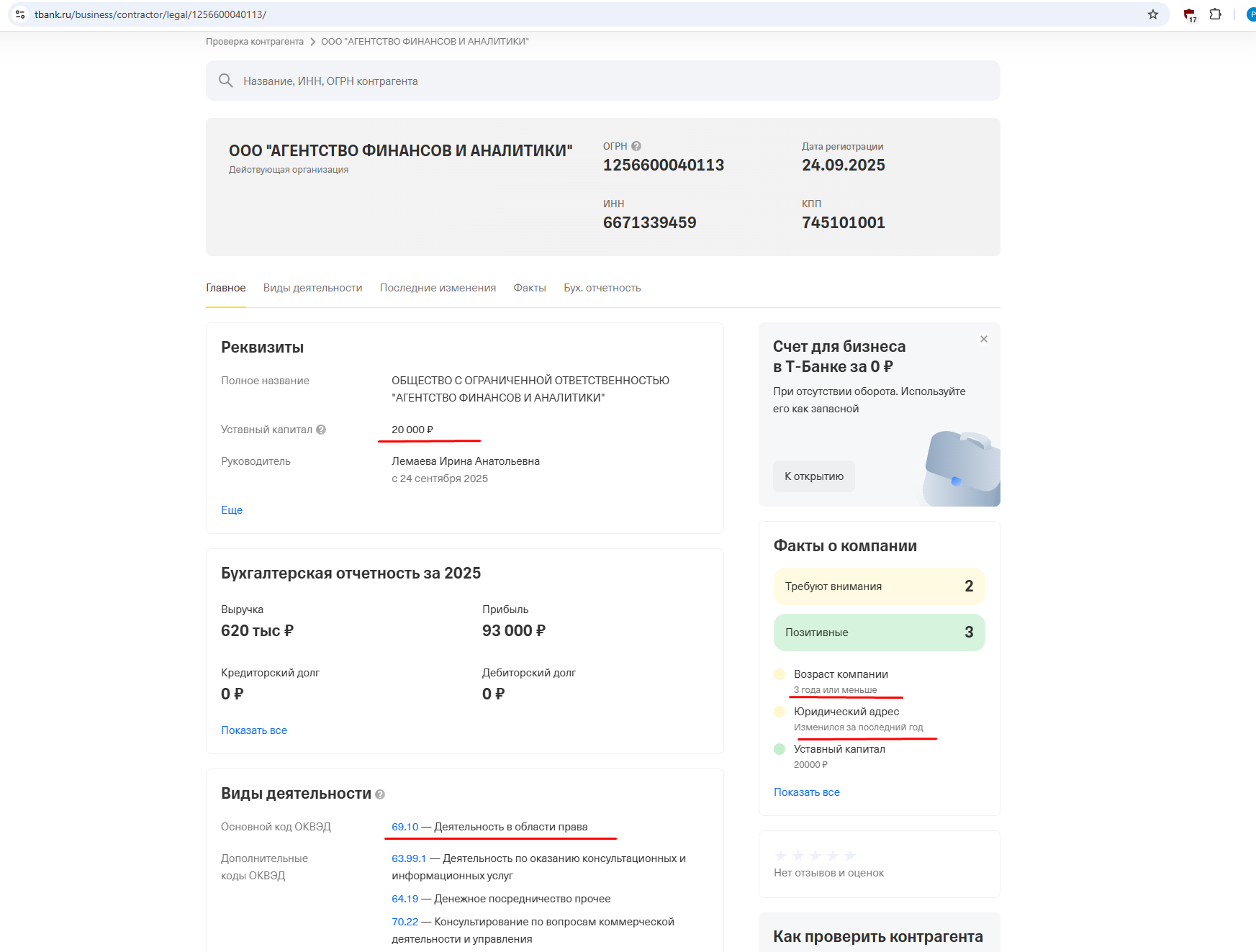Bookmark this page with the star icon

point(1153,14)
